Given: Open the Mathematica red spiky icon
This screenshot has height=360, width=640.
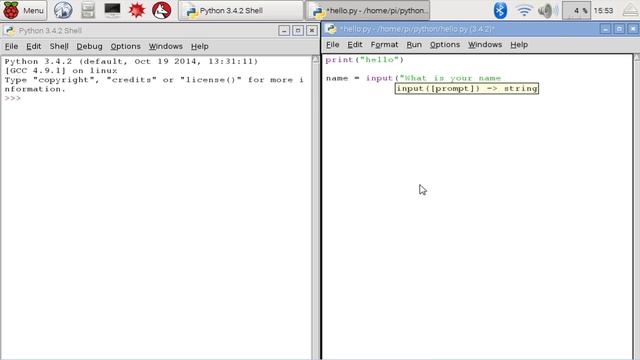Looking at the screenshot, I should coord(137,10).
